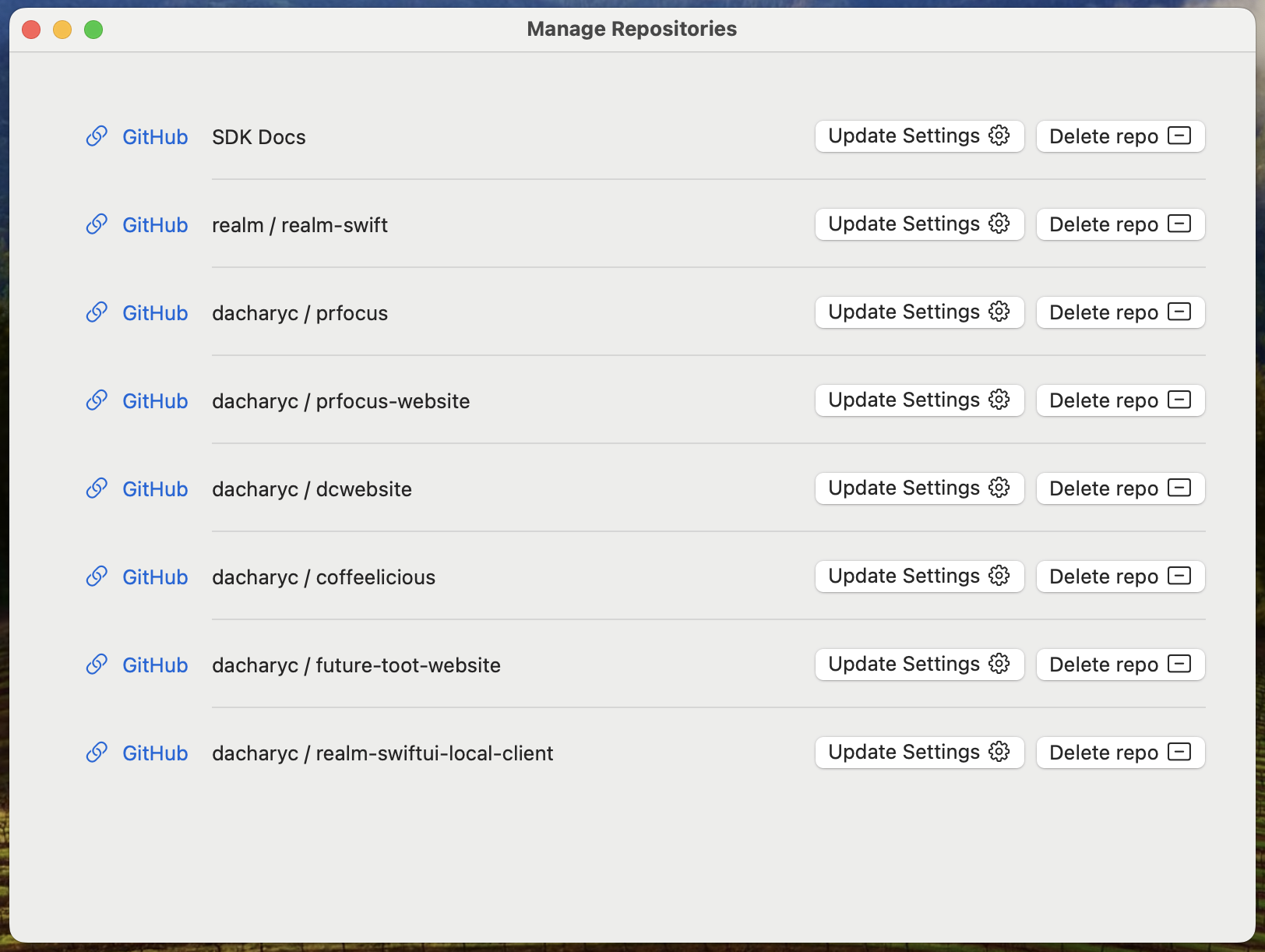The image size is (1265, 952).
Task: Click the link icon beside SDK Docs
Action: pyautogui.click(x=97, y=136)
